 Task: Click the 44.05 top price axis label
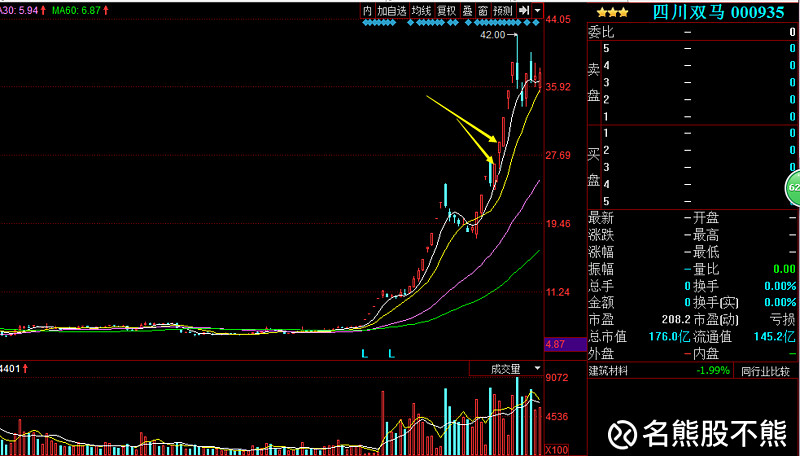[558, 19]
